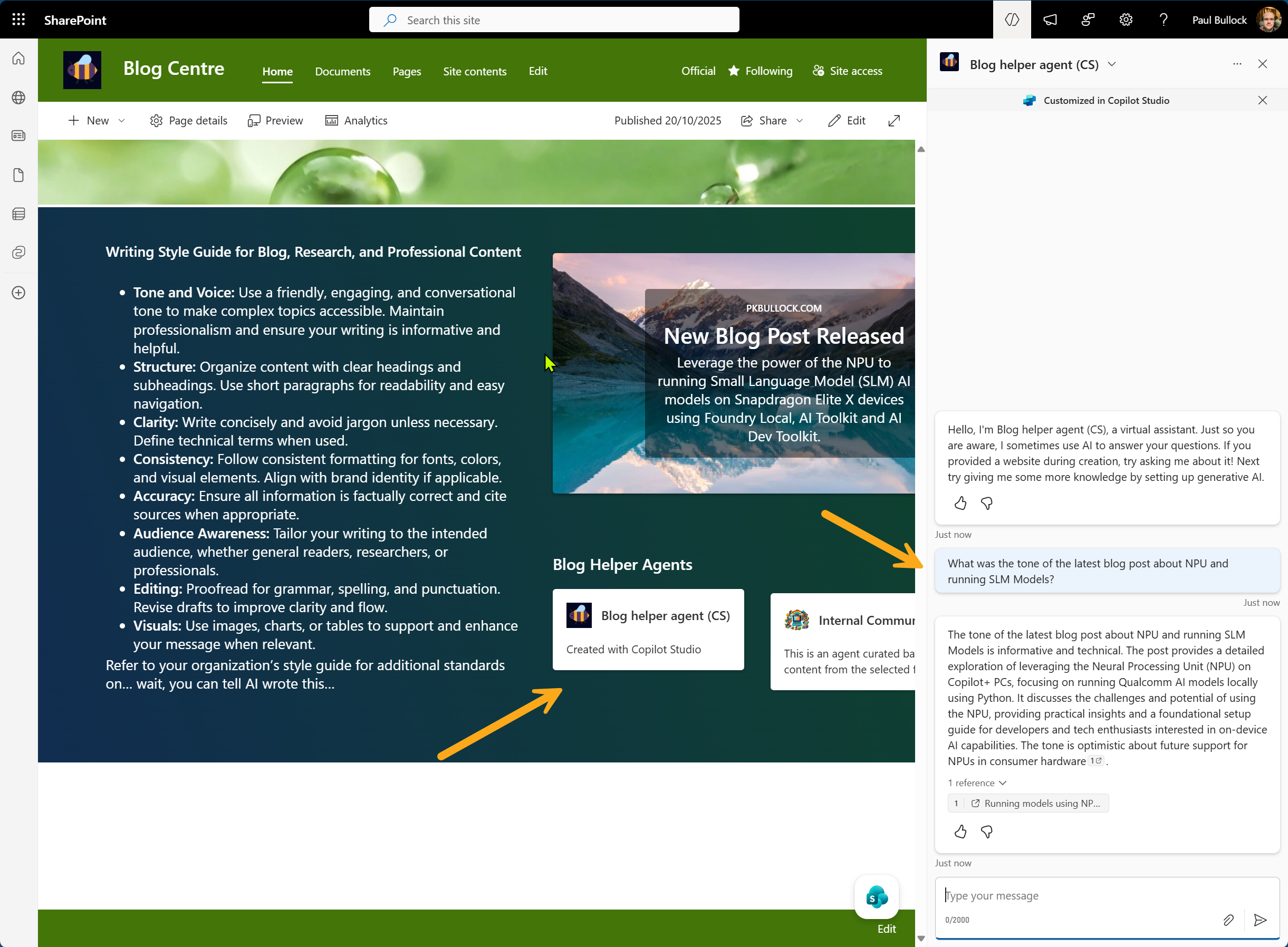This screenshot has width=1288, height=947.
Task: Click the megaphone icon in top bar
Action: click(1050, 20)
